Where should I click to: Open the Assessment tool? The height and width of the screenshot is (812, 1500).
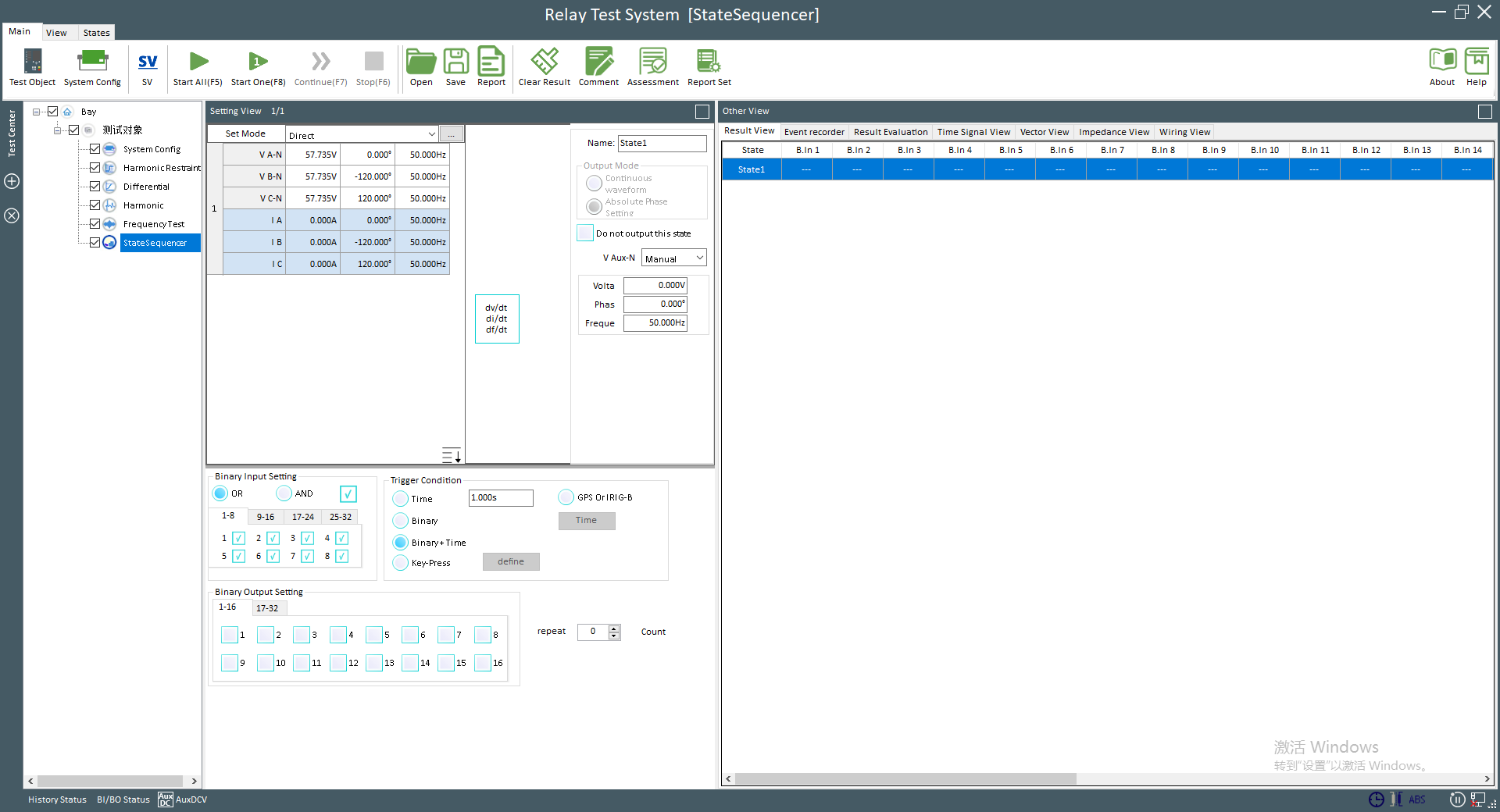(652, 67)
